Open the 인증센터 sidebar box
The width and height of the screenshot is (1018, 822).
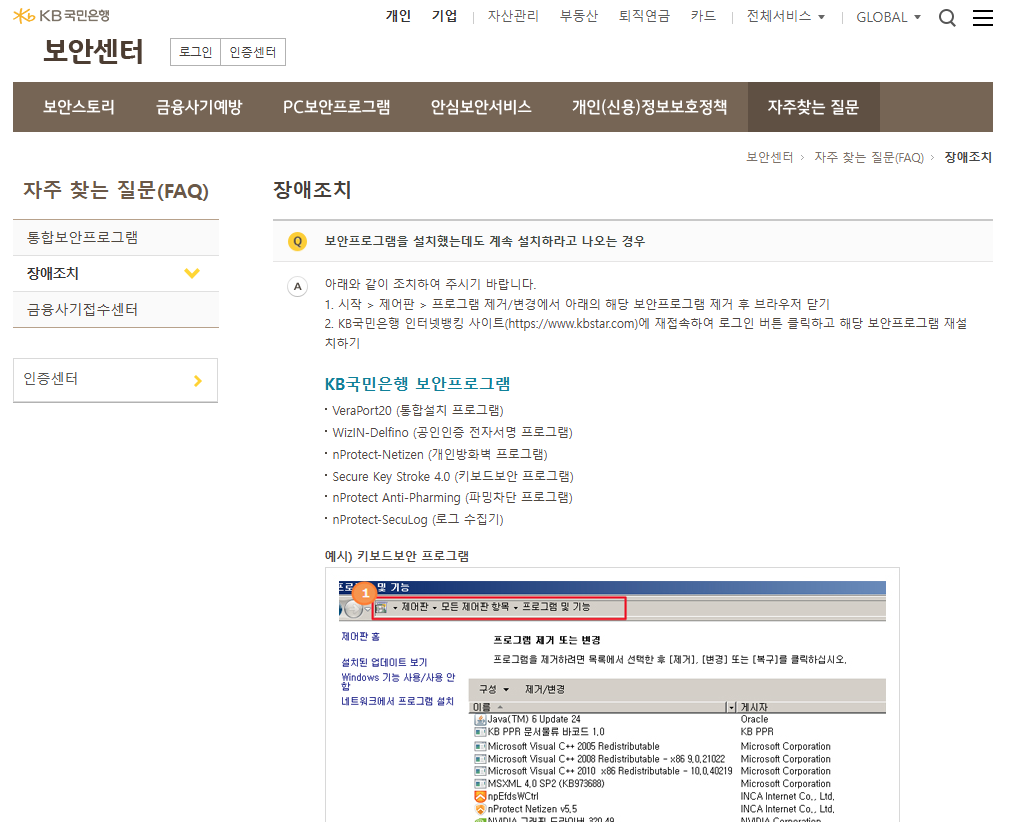116,380
